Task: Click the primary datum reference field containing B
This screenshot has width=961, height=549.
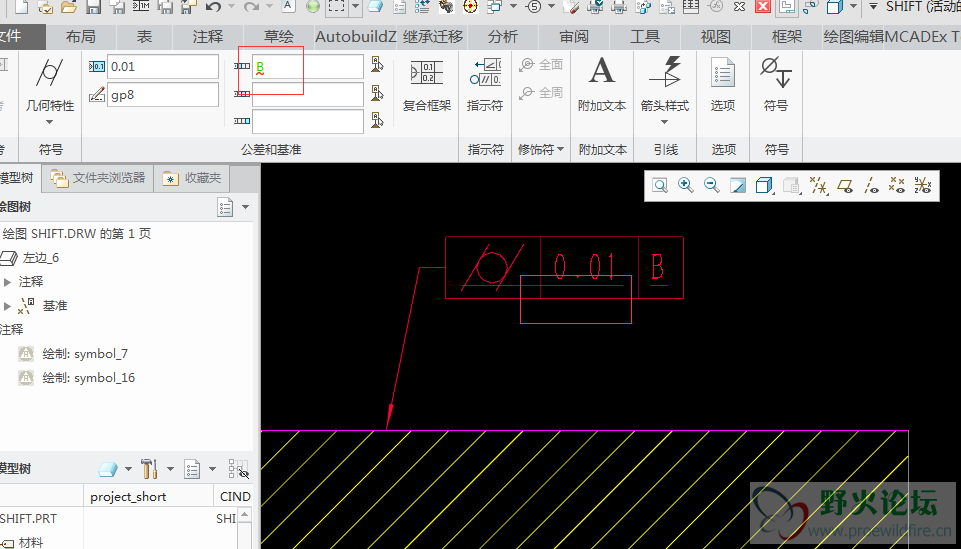Action: [307, 67]
